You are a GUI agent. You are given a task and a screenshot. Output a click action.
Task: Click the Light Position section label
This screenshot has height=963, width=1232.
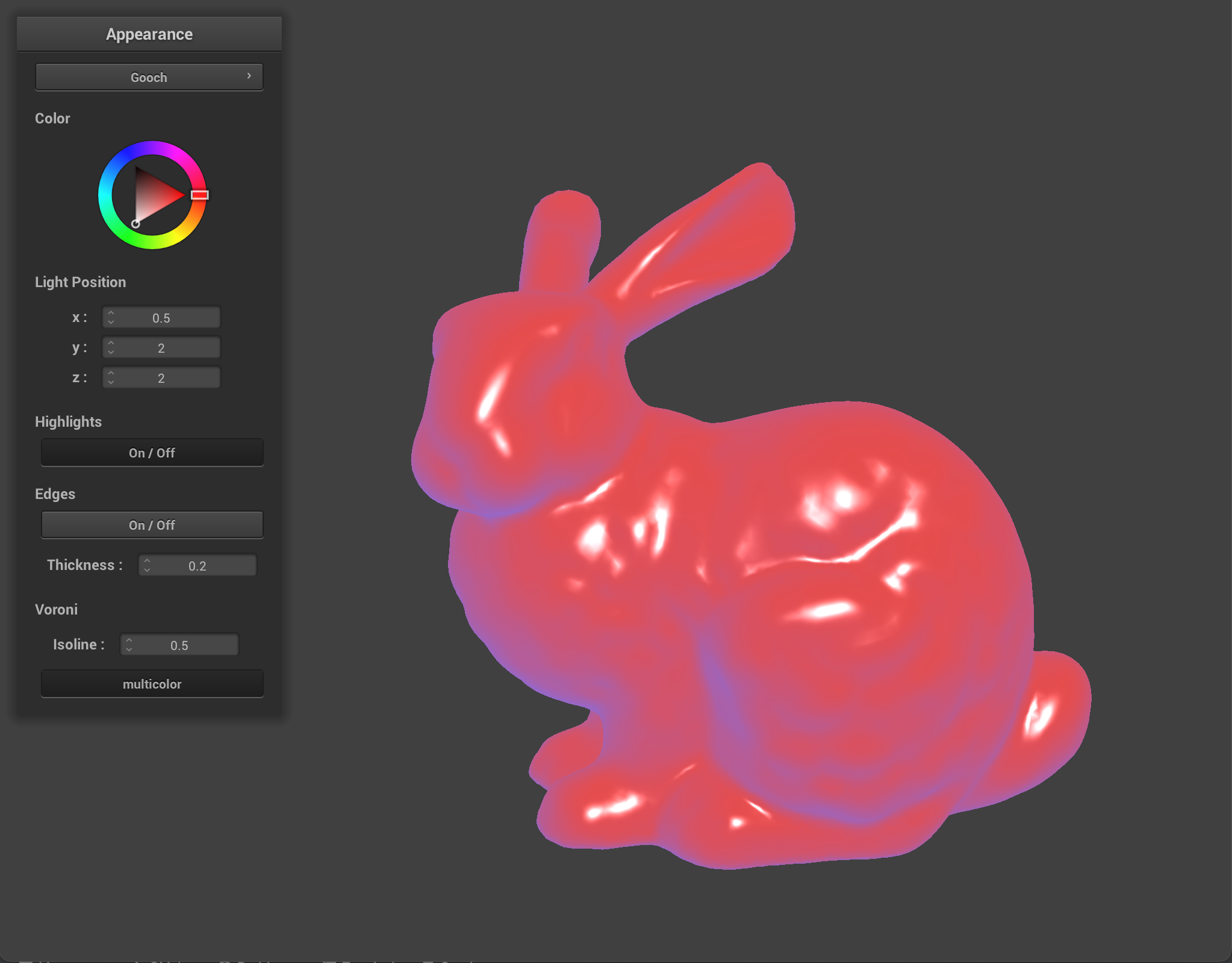tap(81, 282)
